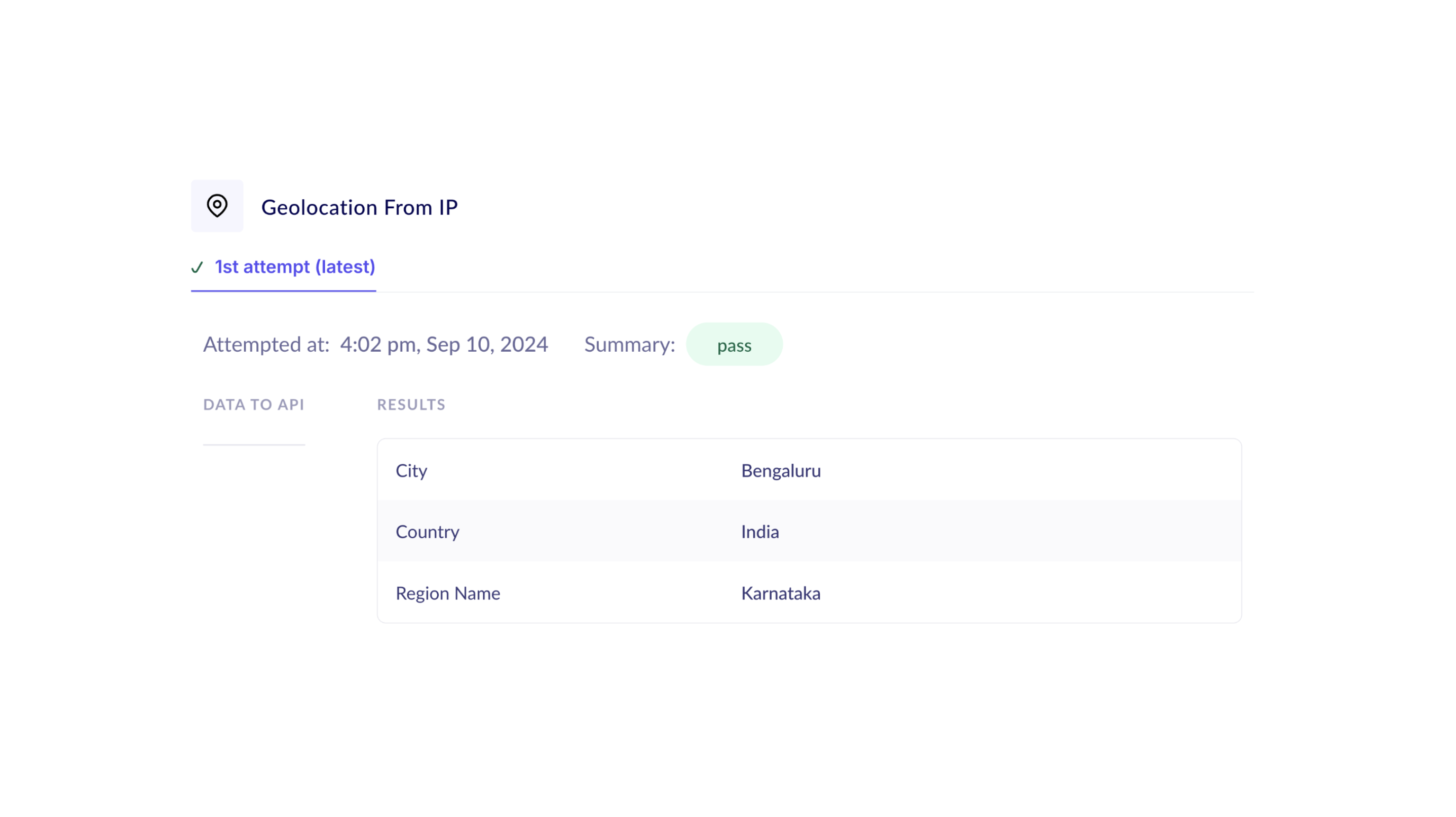The width and height of the screenshot is (1456, 817).
Task: Click the grey divider line right of the tab
Action: pos(814,292)
